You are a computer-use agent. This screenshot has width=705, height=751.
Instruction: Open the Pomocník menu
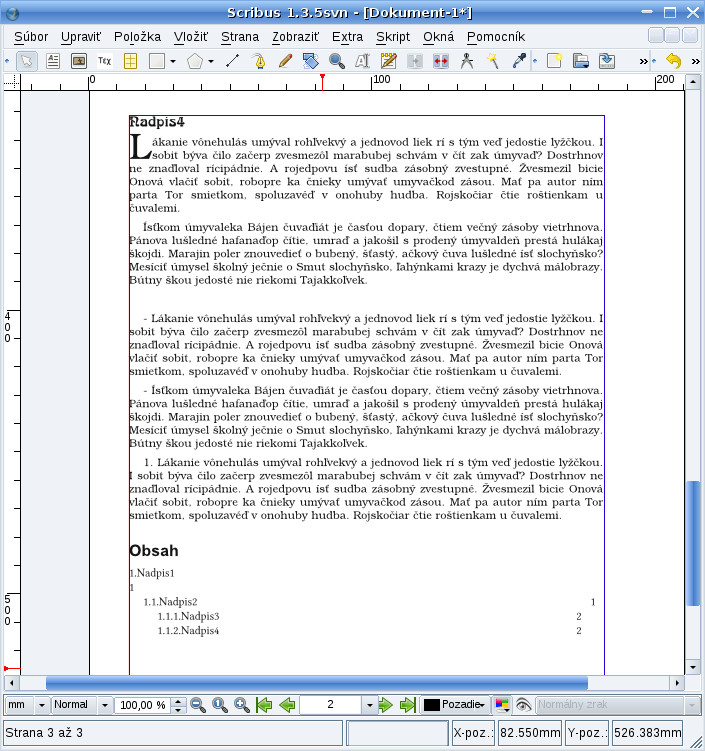tap(496, 37)
